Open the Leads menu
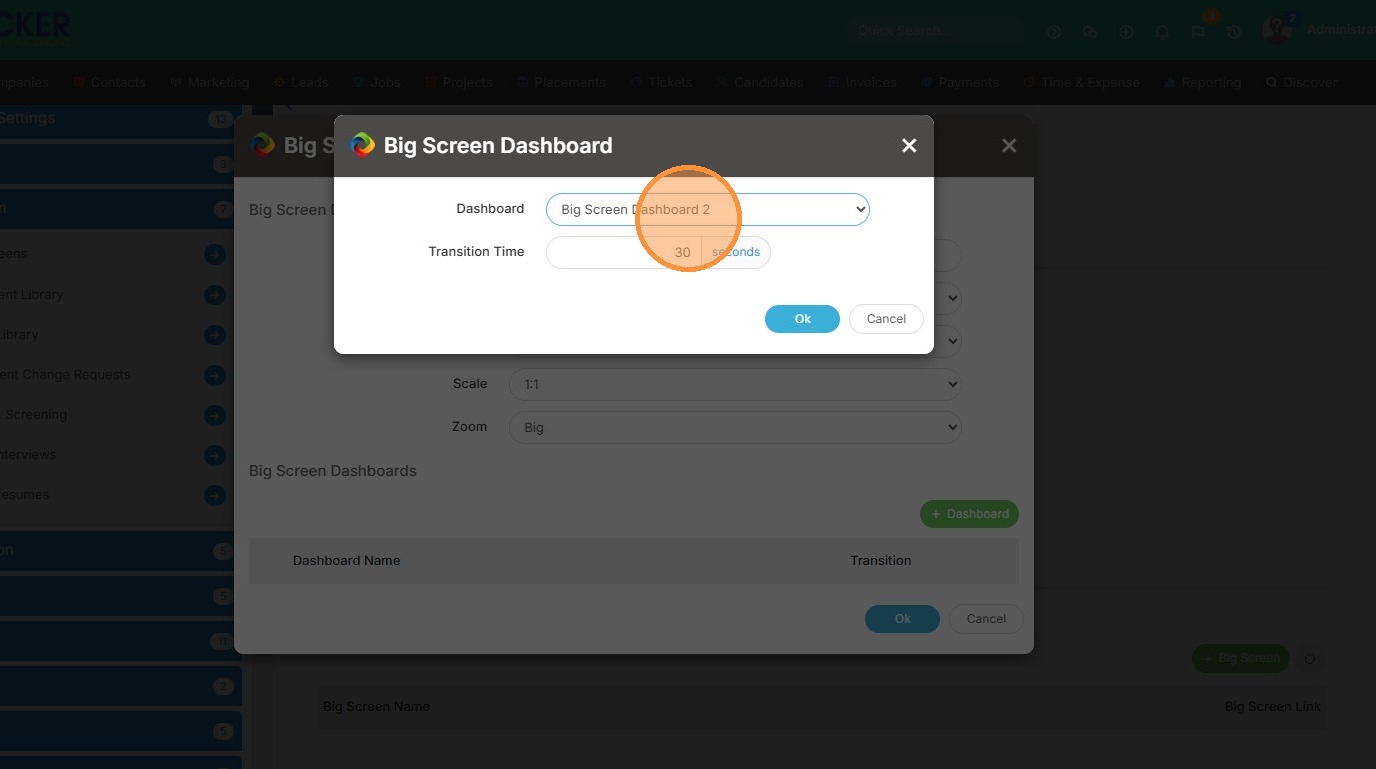This screenshot has height=769, width=1376. (x=300, y=82)
